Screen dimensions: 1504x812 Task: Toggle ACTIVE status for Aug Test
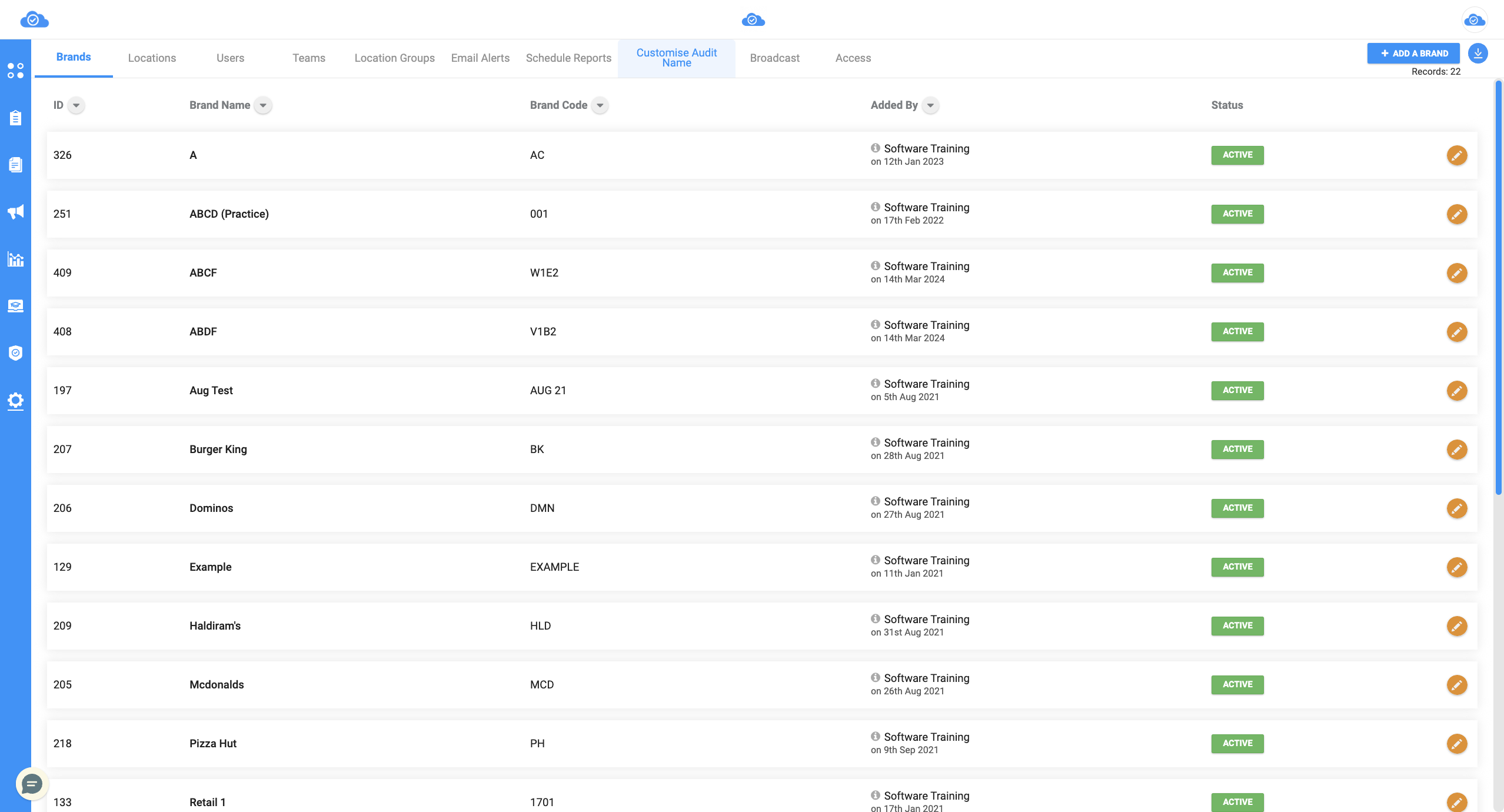pyautogui.click(x=1237, y=390)
